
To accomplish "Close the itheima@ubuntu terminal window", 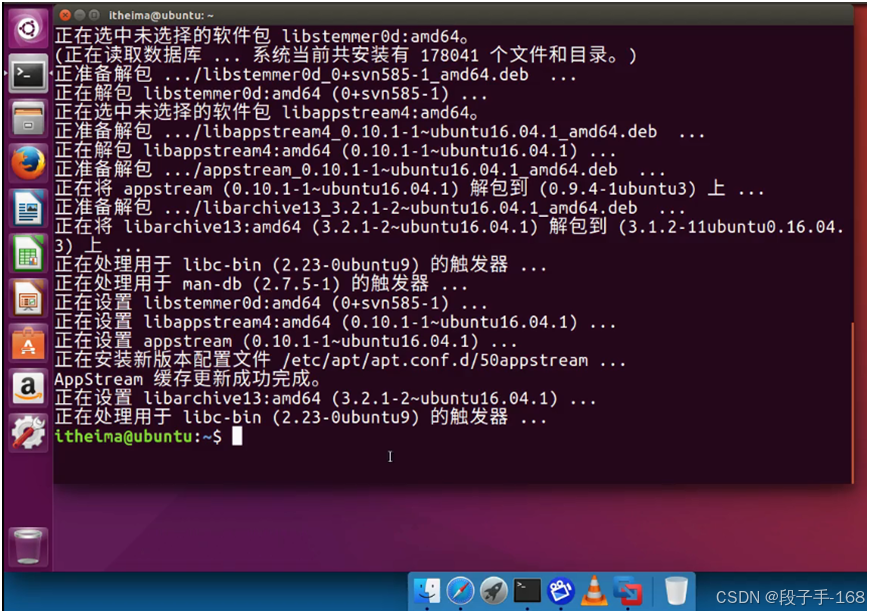I will click(65, 15).
